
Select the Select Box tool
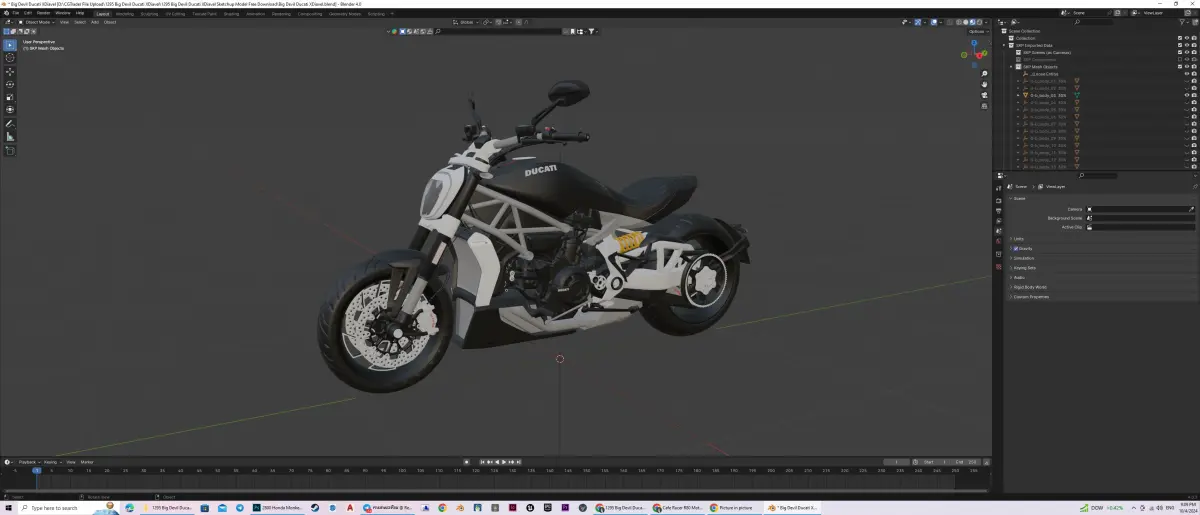pos(10,45)
